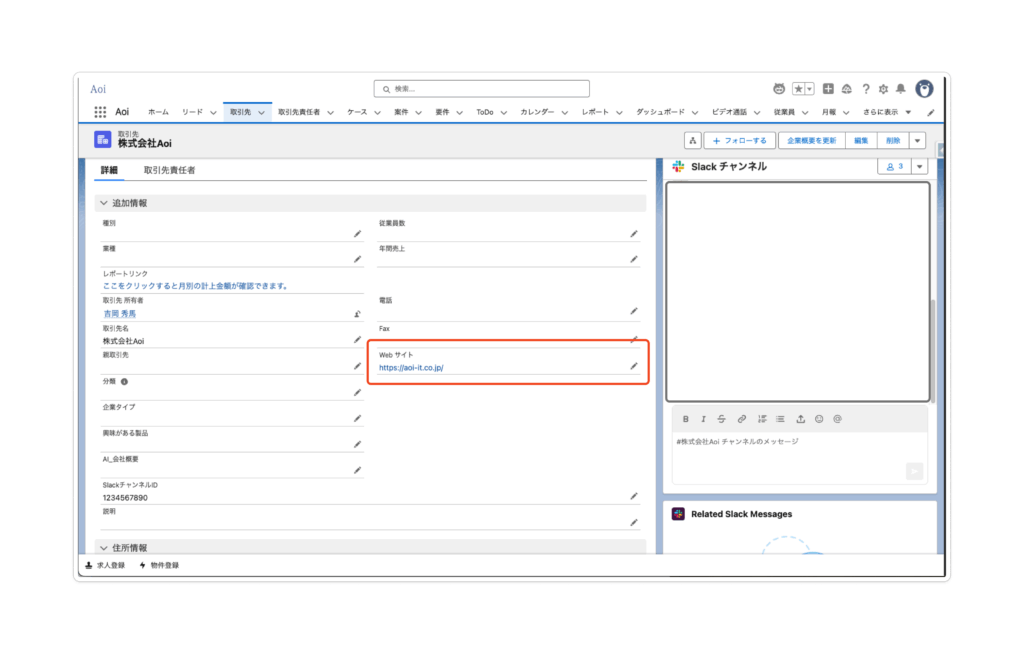The image size is (1024, 656).
Task: Click the emoji icon in Slack composer
Action: pyautogui.click(x=819, y=419)
